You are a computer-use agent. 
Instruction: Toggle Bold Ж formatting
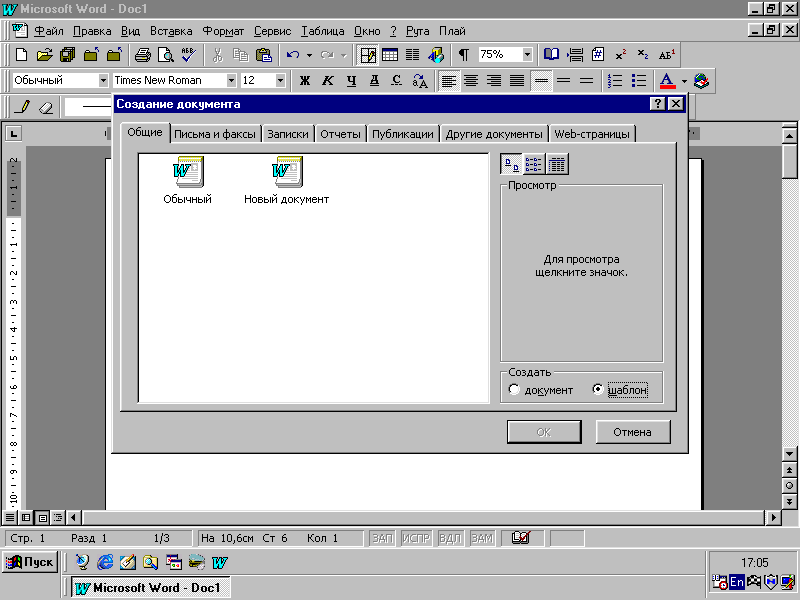point(305,81)
